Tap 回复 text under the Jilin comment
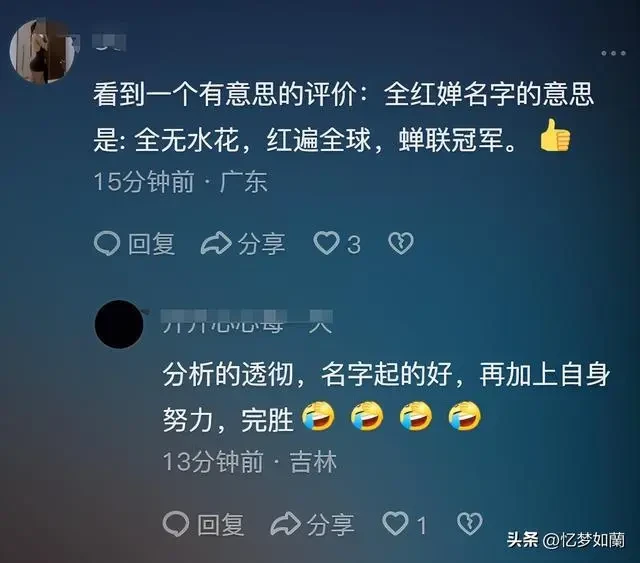This screenshot has width=640, height=563. [220, 525]
